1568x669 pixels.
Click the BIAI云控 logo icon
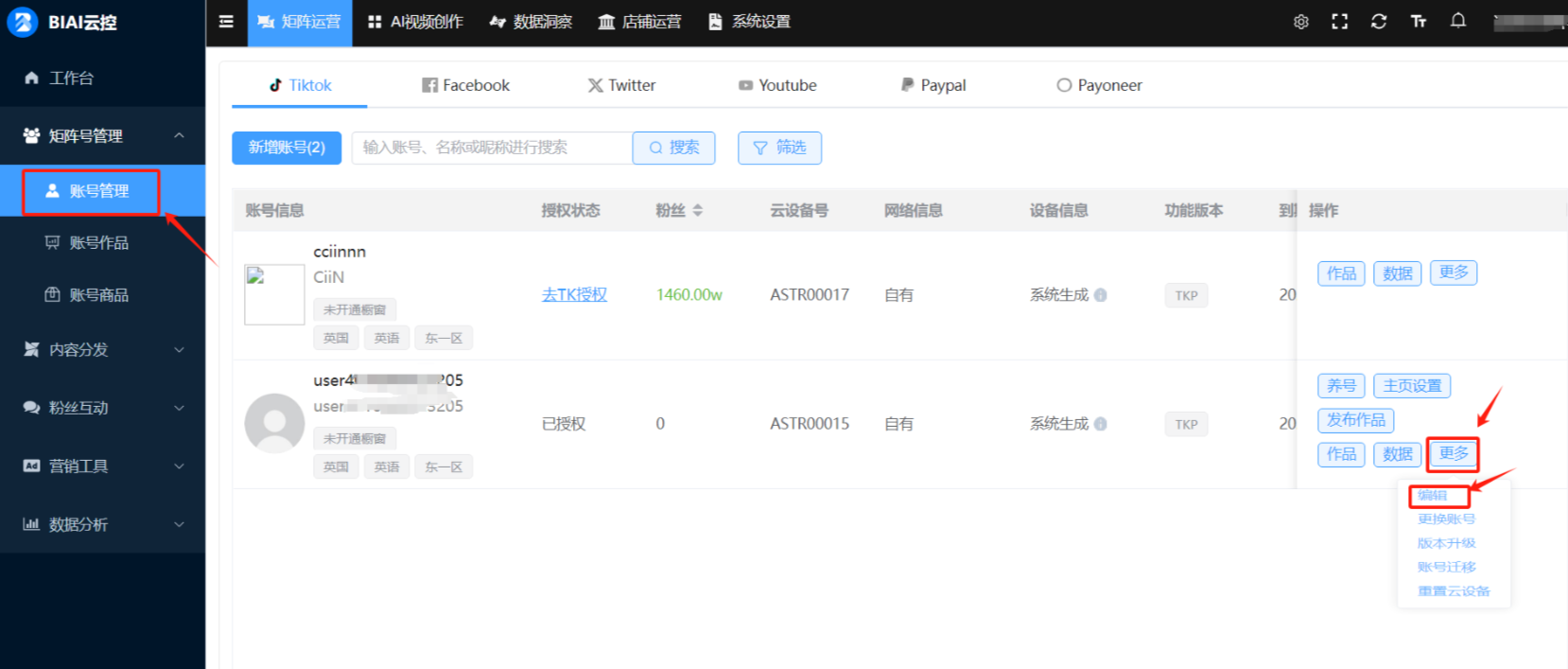(23, 22)
